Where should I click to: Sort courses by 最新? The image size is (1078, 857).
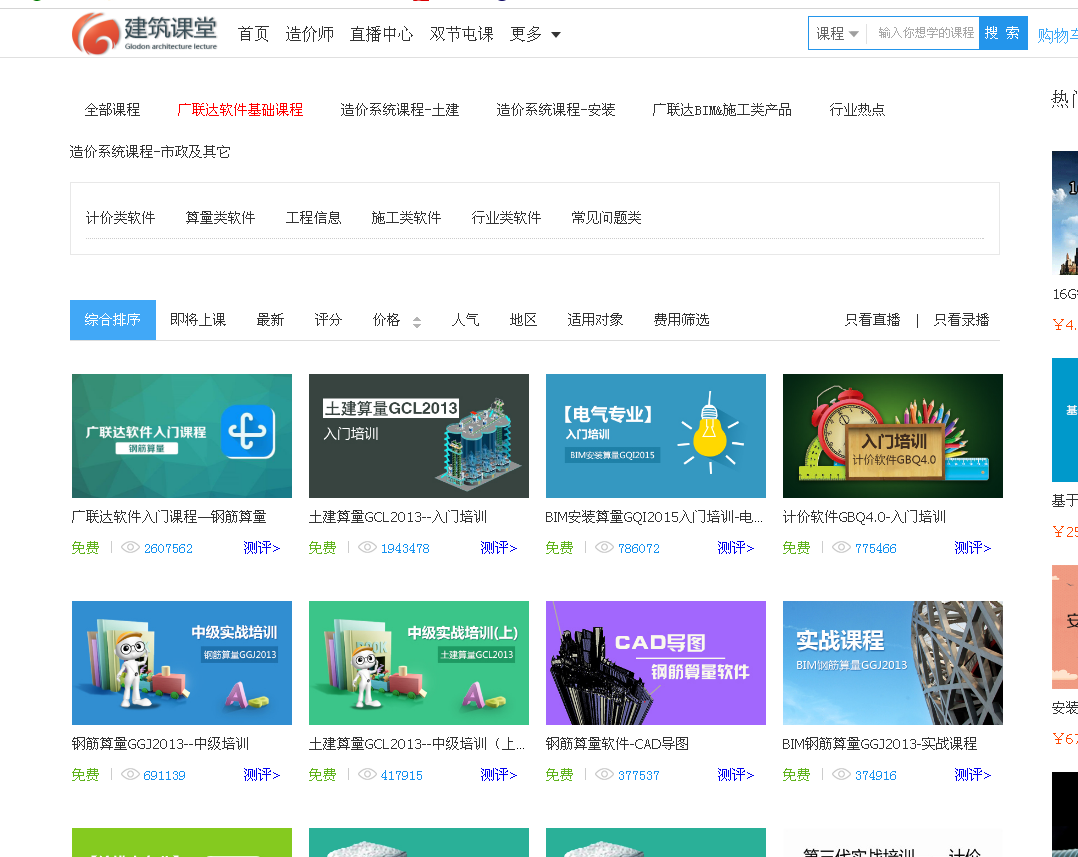click(x=270, y=320)
